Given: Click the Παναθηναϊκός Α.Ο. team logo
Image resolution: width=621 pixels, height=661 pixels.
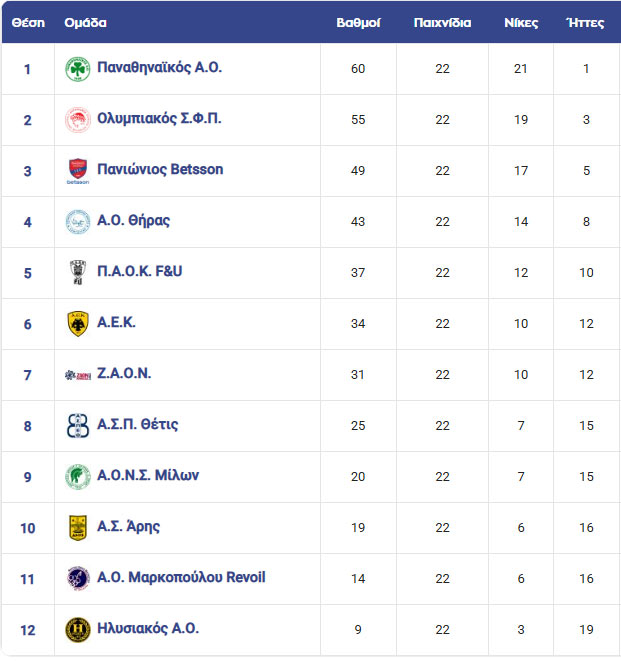Looking at the screenshot, I should (x=78, y=69).
